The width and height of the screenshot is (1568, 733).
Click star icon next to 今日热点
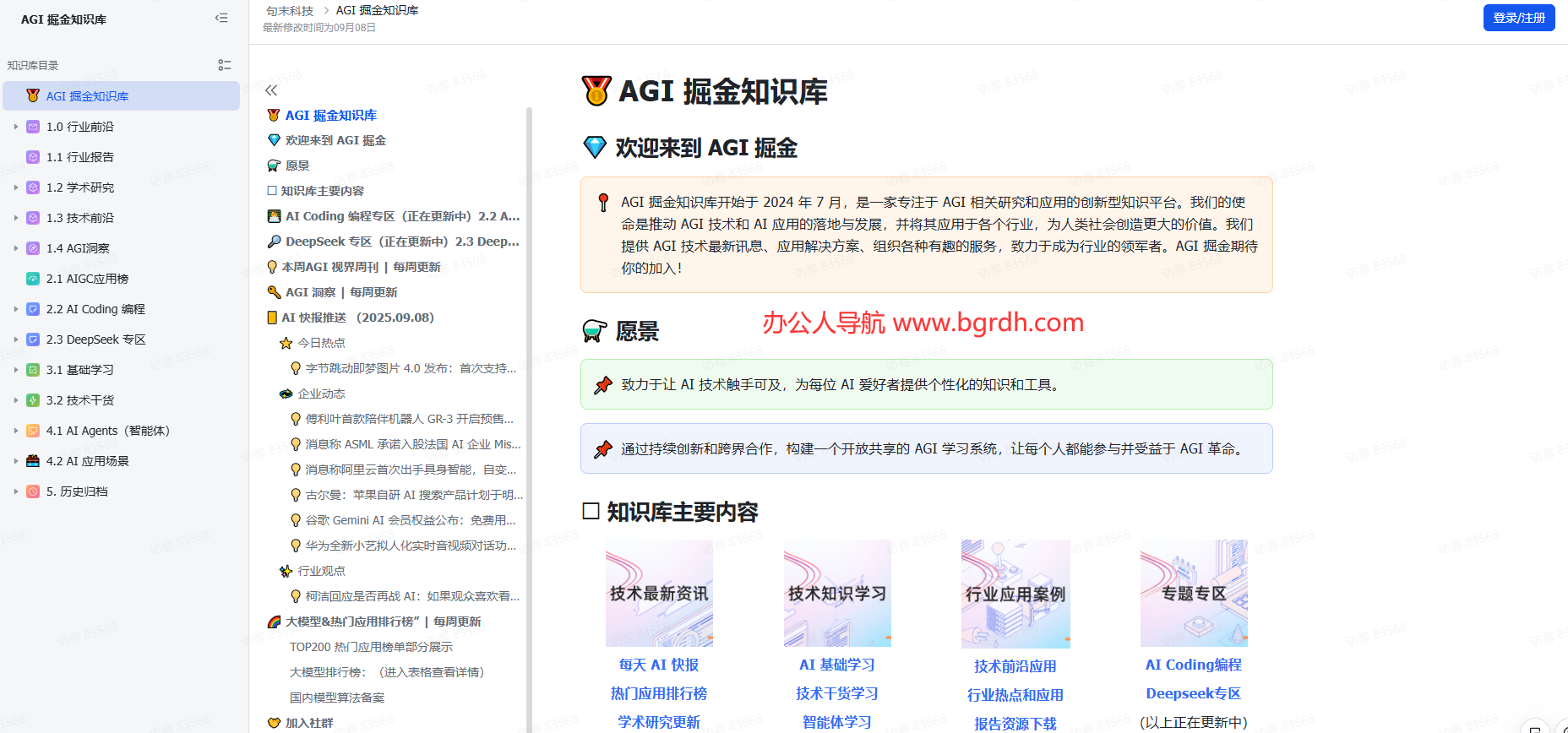pyautogui.click(x=286, y=344)
